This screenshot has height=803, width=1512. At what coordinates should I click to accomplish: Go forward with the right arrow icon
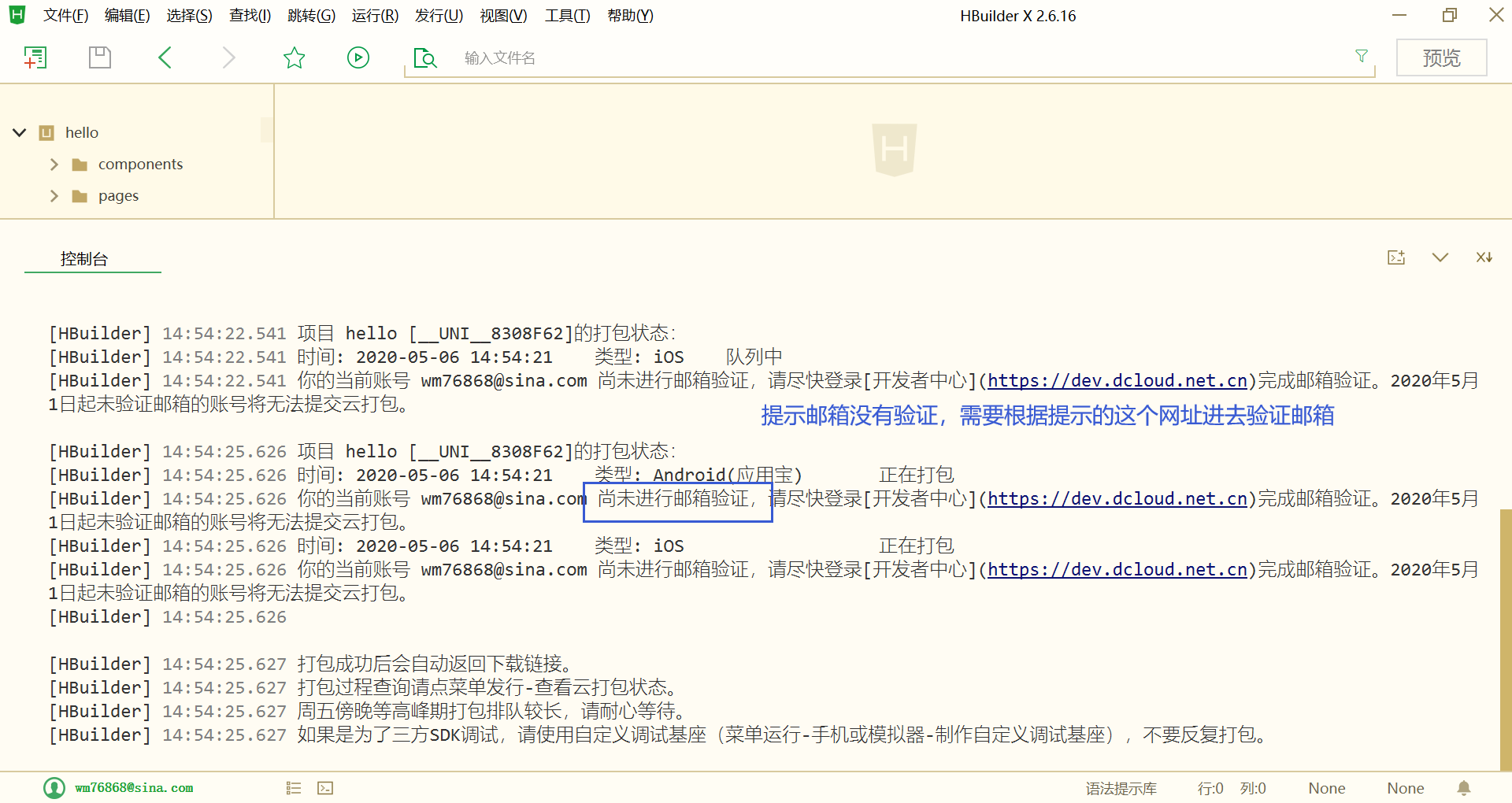click(228, 57)
